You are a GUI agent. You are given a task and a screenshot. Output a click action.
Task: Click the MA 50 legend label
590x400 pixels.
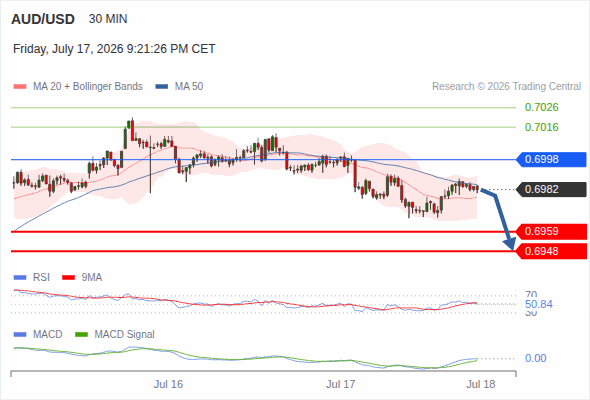pyautogui.click(x=189, y=87)
